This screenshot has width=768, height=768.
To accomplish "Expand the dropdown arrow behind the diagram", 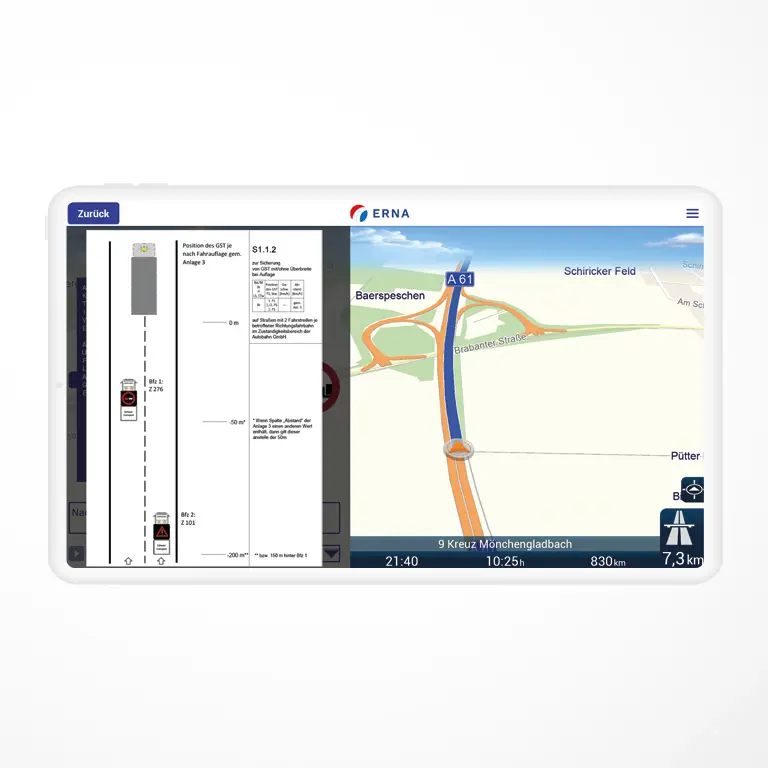I will [x=331, y=553].
